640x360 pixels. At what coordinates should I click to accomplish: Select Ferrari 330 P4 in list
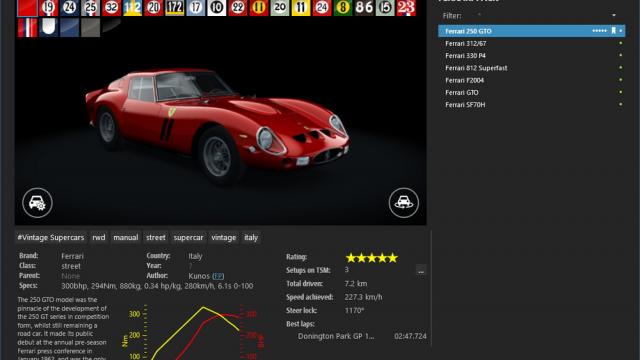531,56
